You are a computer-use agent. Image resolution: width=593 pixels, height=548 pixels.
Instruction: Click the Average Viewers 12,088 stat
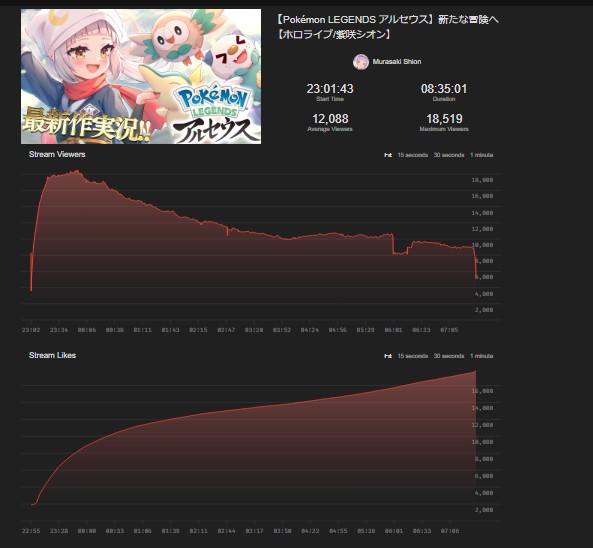coord(330,122)
